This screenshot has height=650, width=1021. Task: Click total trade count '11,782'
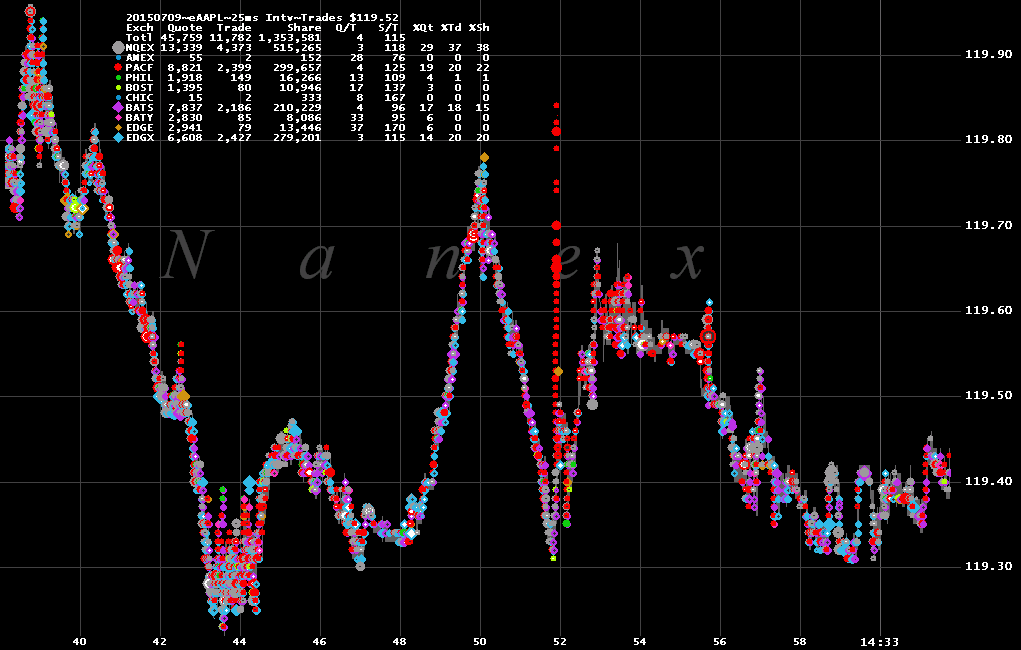[231, 38]
